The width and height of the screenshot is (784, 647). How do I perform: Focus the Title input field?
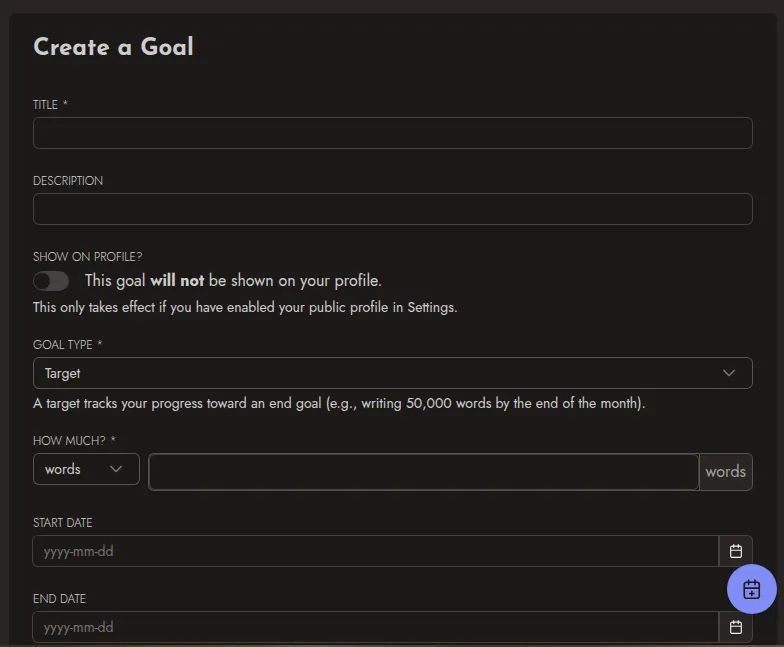coord(392,133)
